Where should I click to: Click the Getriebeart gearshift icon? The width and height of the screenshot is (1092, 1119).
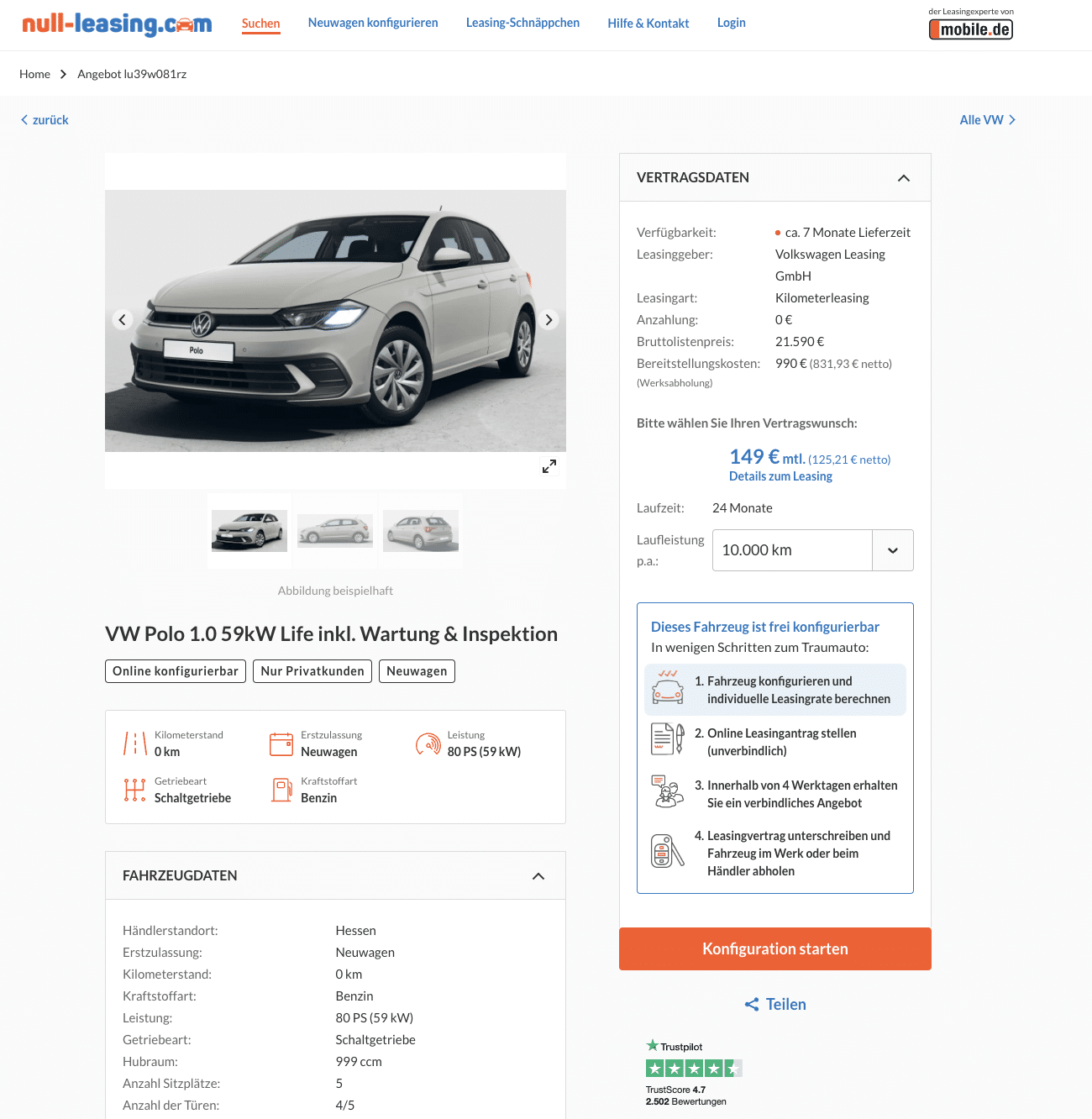(x=135, y=790)
